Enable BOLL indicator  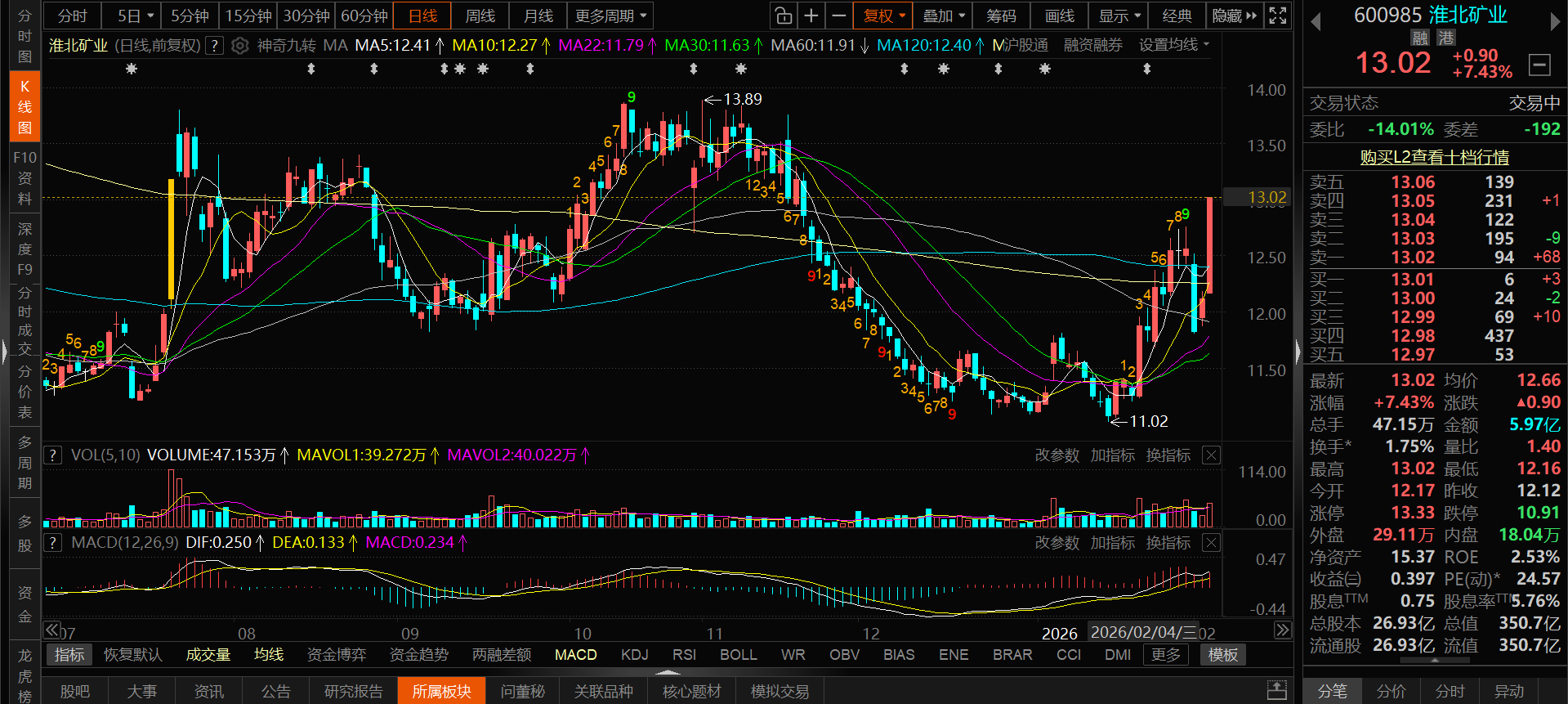click(738, 655)
